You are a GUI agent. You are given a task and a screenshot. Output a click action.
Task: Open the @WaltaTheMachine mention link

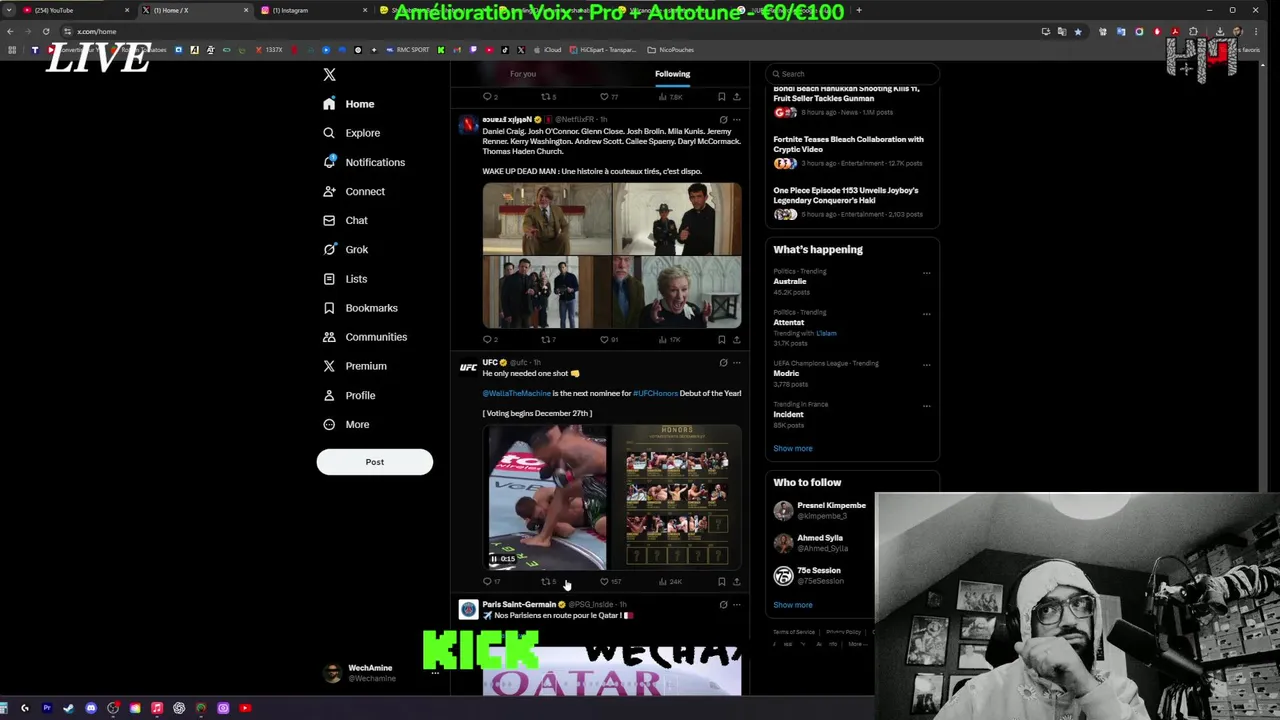(516, 393)
